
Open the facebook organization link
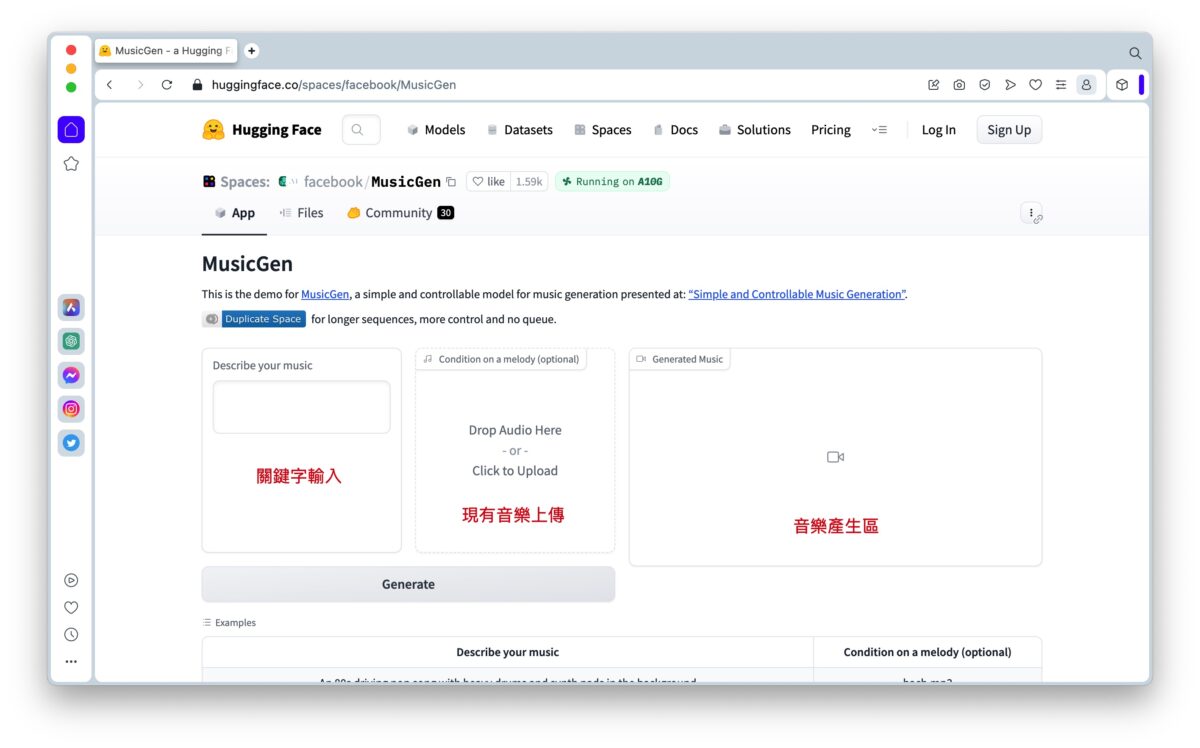point(333,182)
